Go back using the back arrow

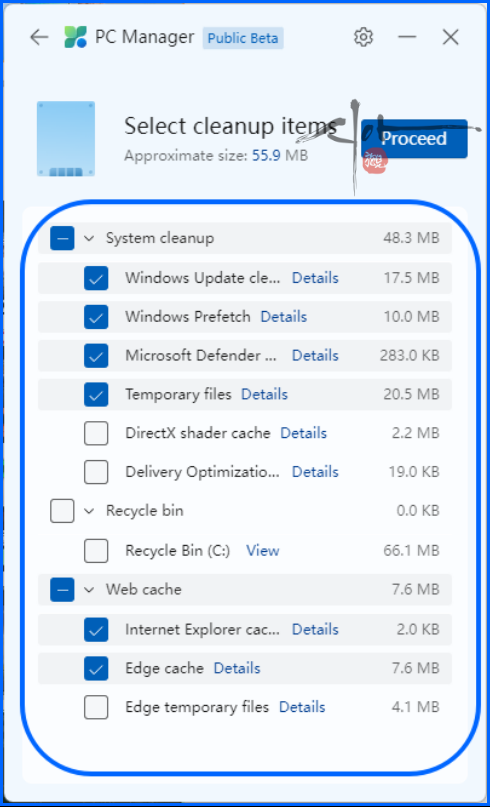39,38
